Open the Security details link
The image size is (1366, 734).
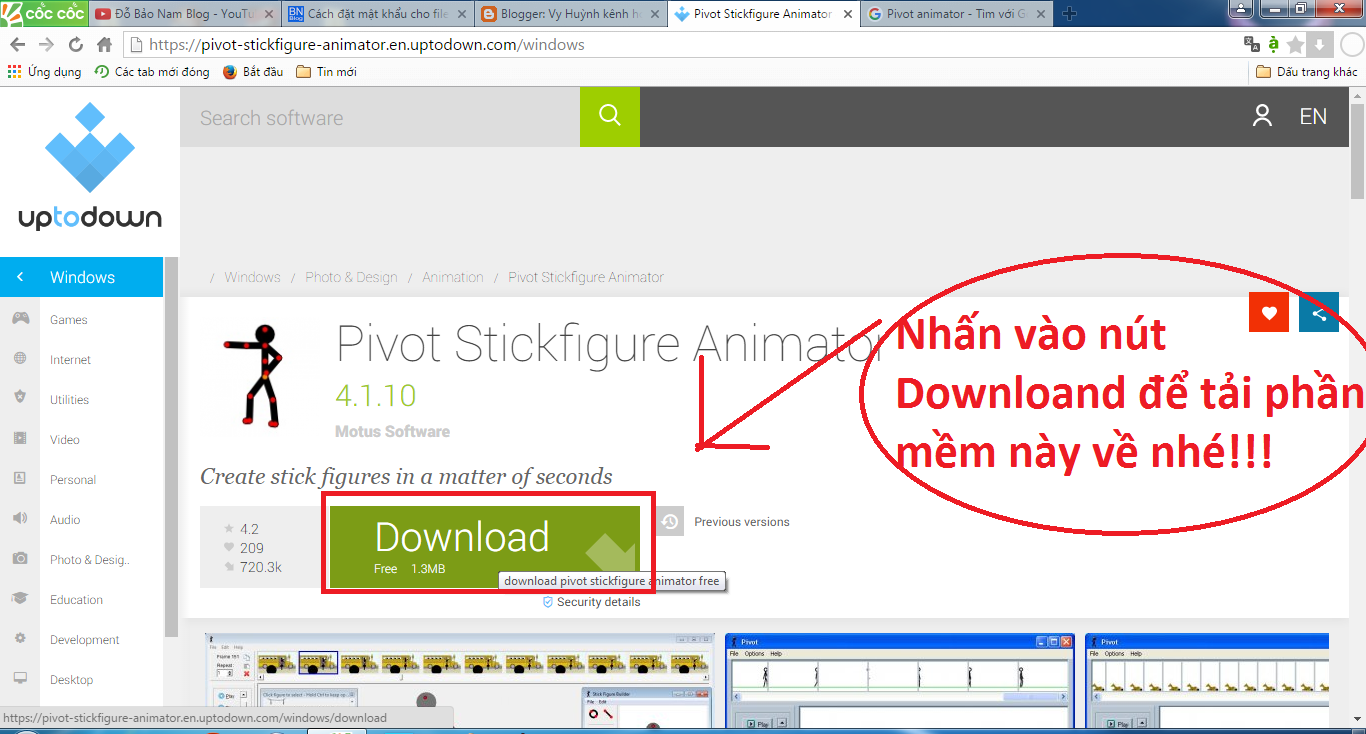[x=591, y=602]
